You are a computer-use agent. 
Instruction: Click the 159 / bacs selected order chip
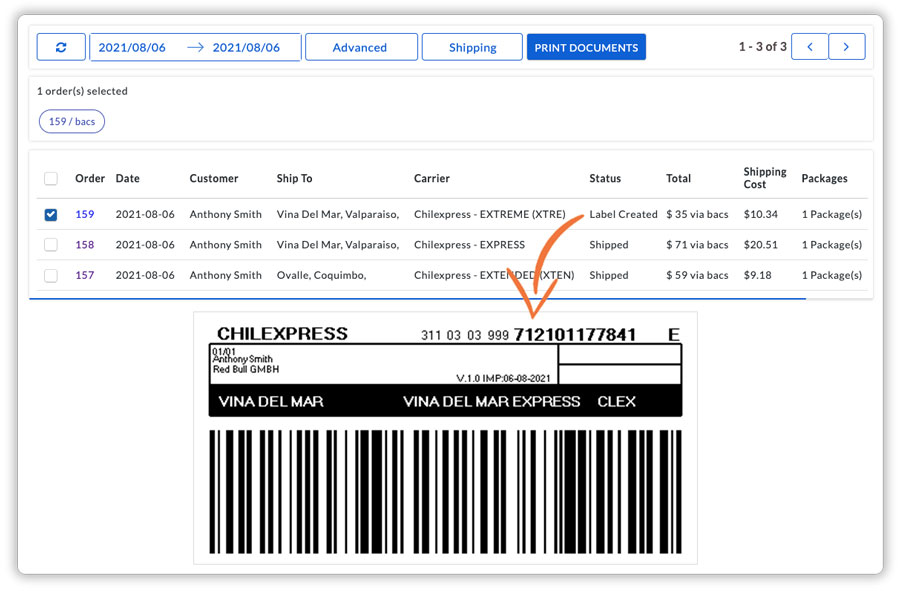(72, 121)
